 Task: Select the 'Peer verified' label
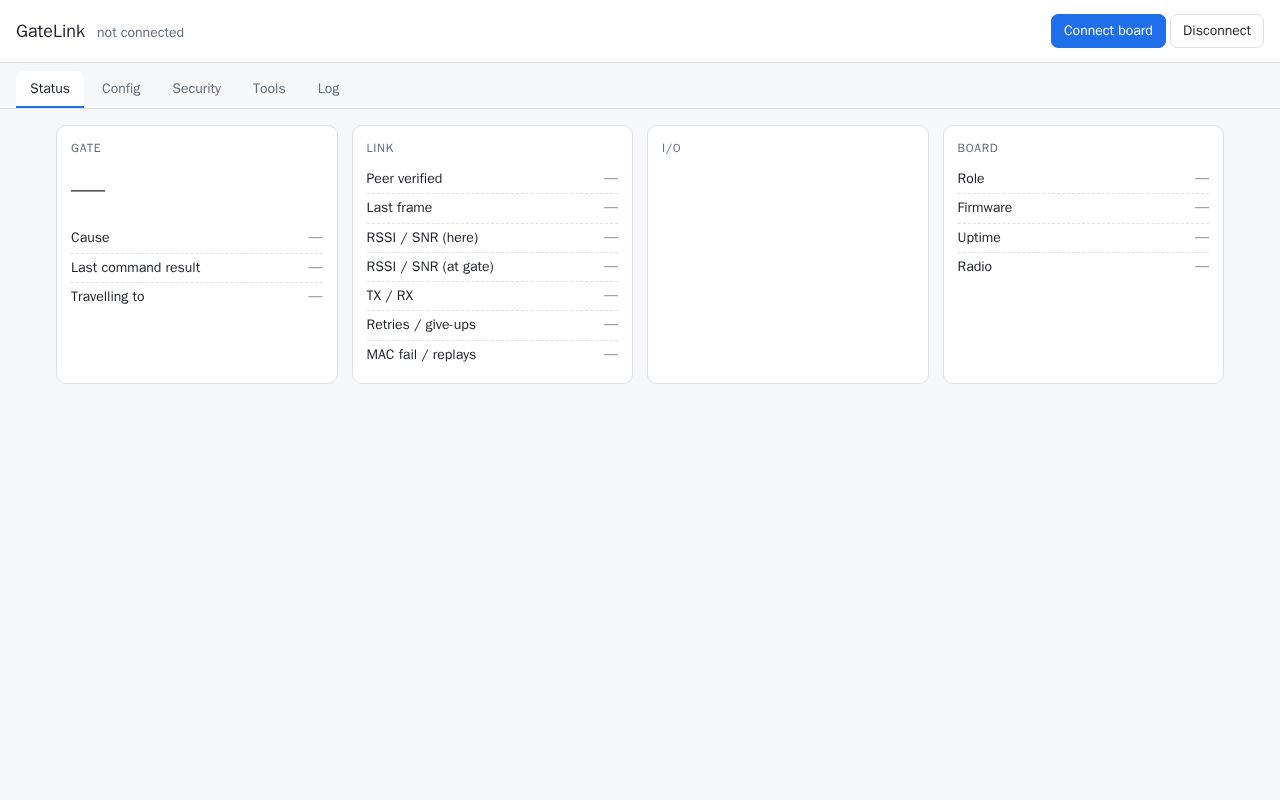coord(404,179)
